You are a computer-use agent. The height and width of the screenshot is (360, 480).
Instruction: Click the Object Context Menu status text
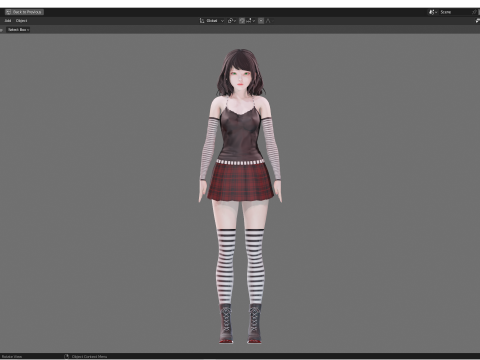point(89,356)
